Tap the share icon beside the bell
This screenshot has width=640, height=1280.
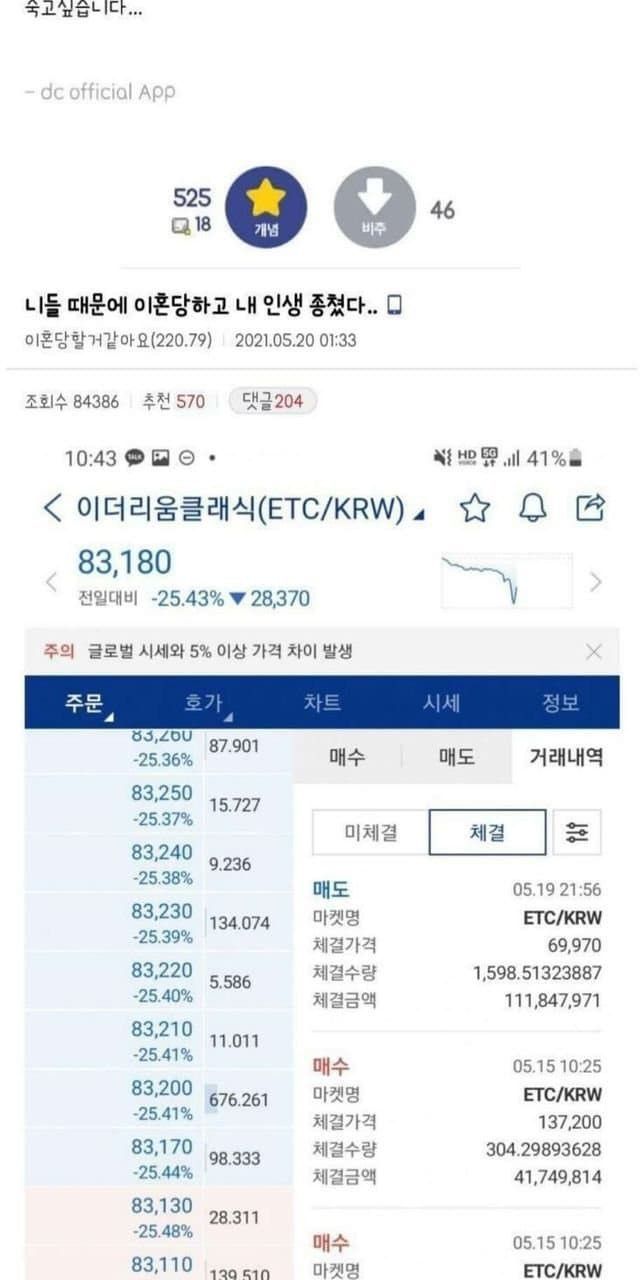click(x=591, y=508)
